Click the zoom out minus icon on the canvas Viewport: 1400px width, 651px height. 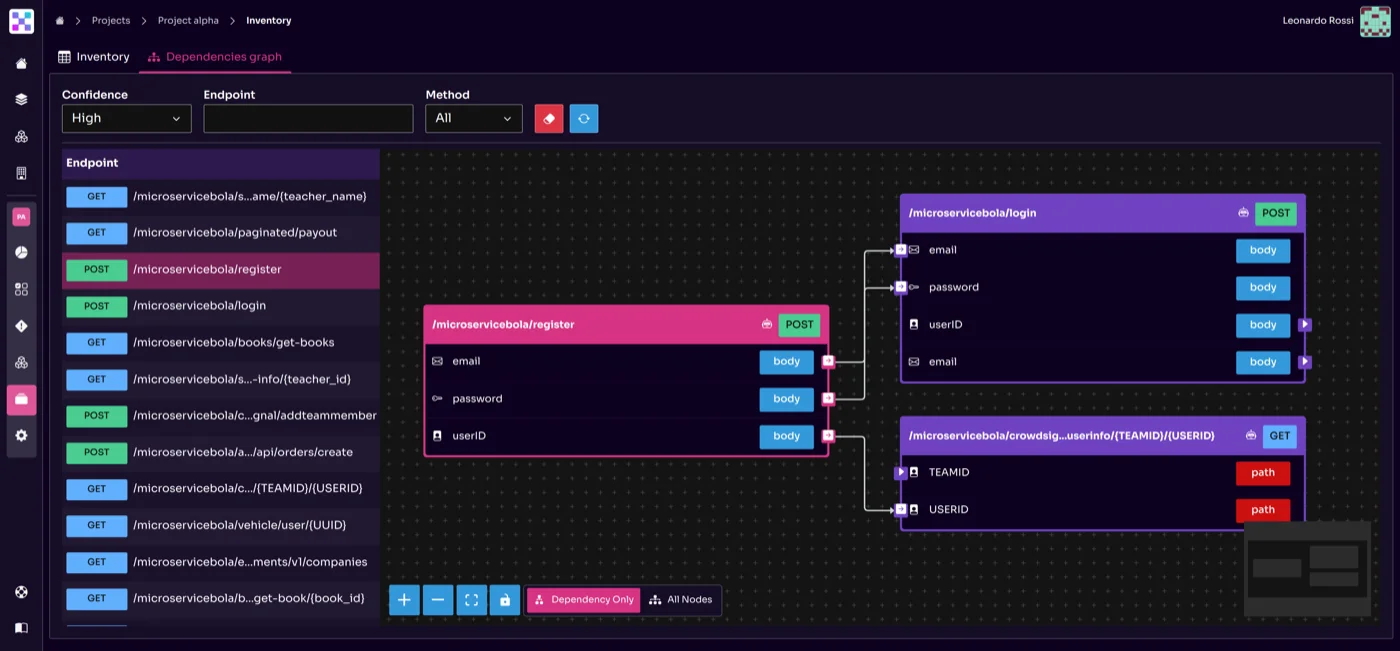(438, 600)
